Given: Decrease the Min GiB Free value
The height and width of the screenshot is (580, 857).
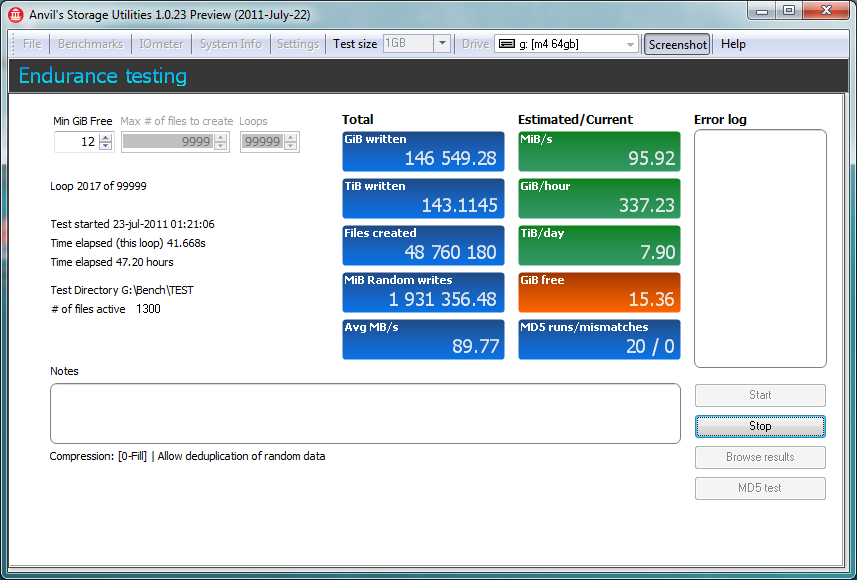Looking at the screenshot, I should 106,146.
